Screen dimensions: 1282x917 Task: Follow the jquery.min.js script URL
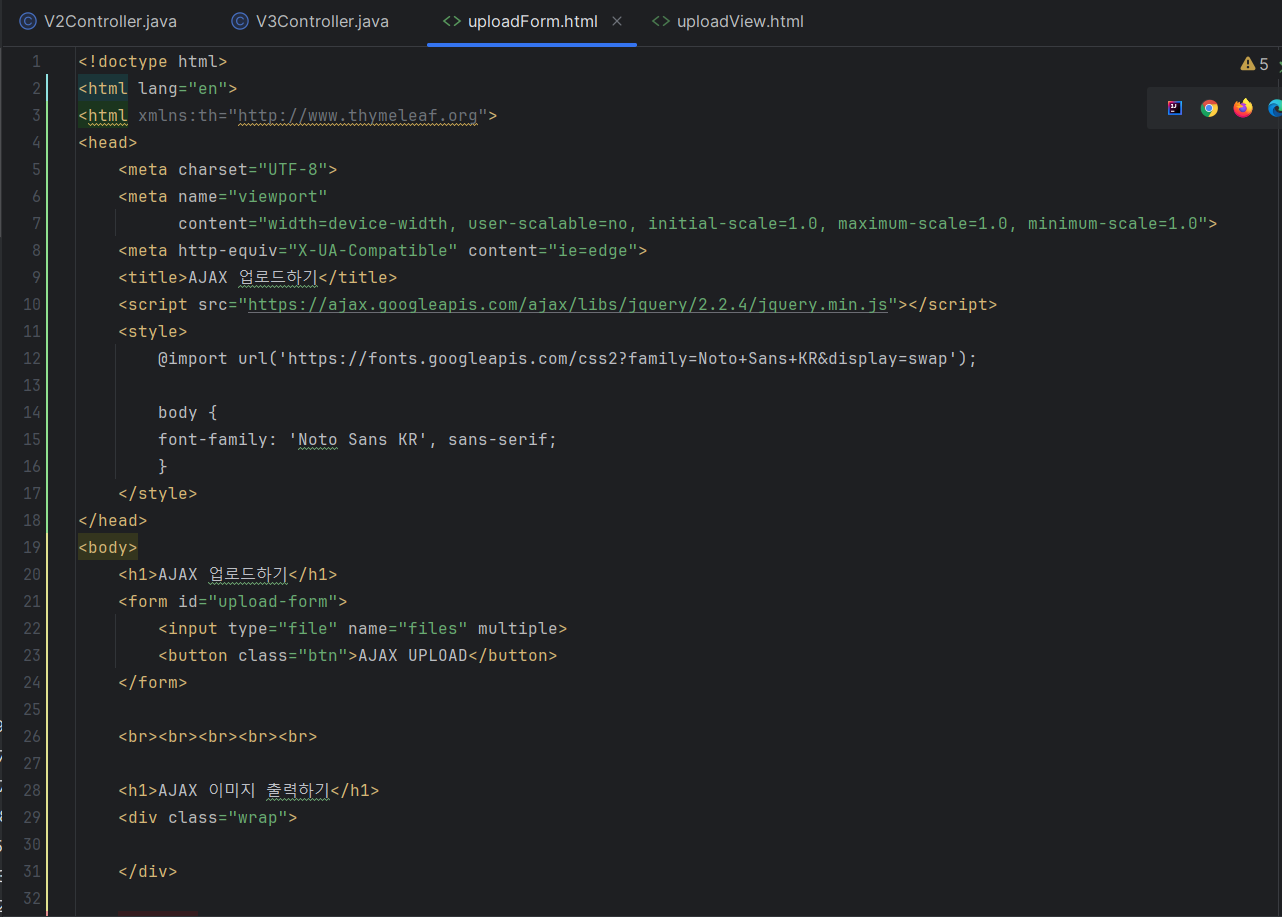[568, 305]
